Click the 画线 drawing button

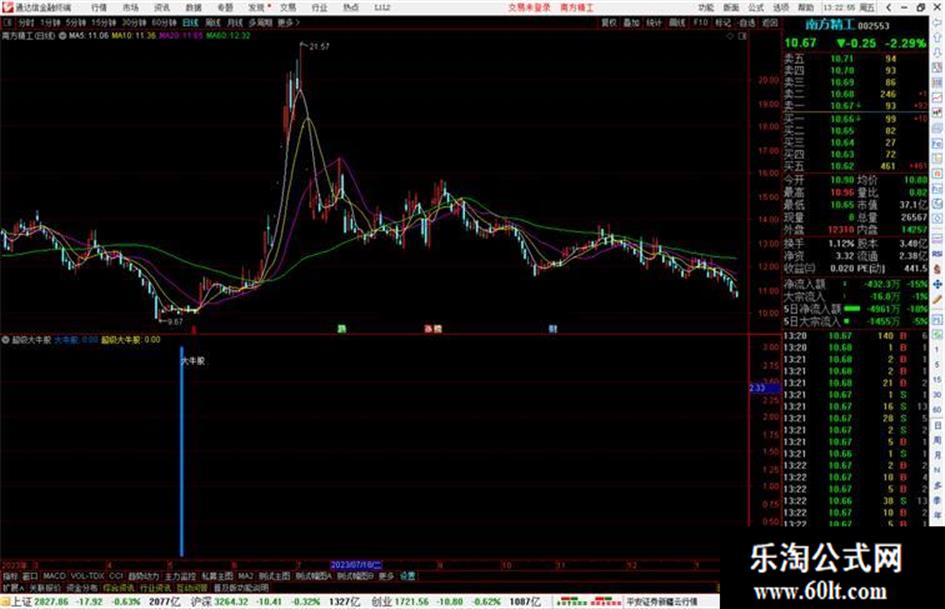tap(677, 22)
